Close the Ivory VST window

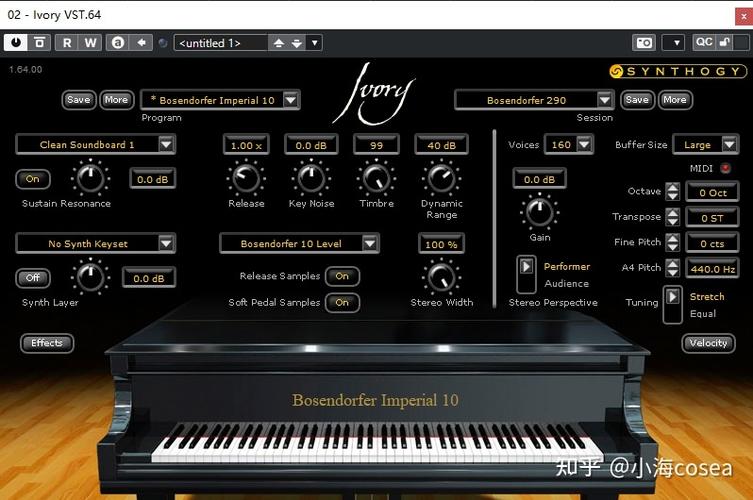[x=744, y=16]
